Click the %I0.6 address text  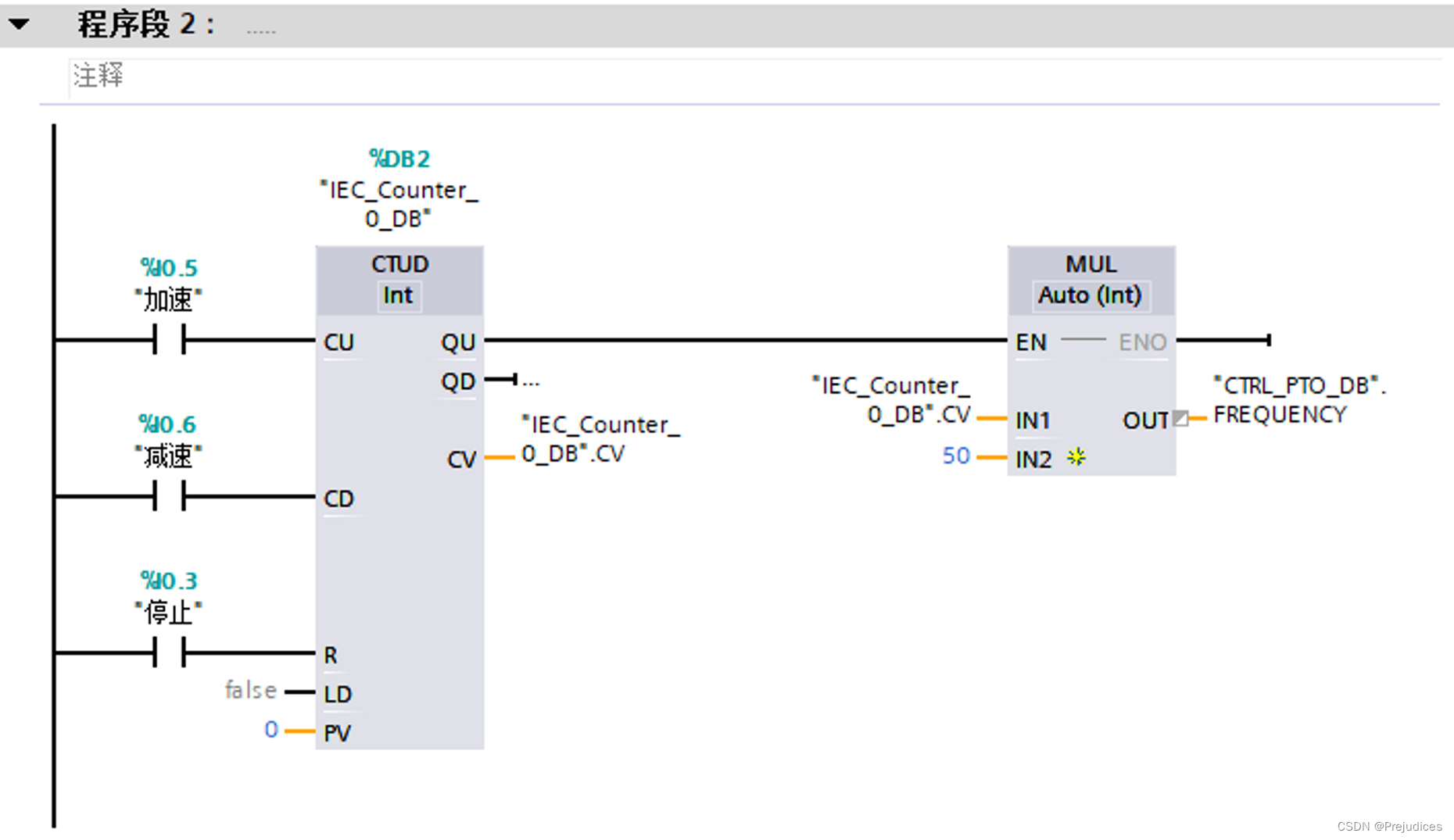167,424
